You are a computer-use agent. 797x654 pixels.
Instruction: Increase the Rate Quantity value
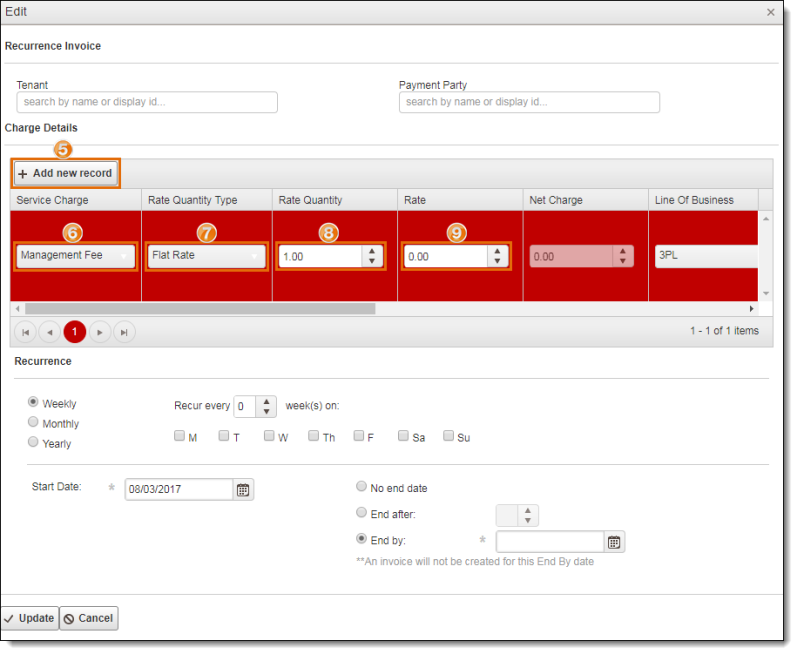coord(372,251)
